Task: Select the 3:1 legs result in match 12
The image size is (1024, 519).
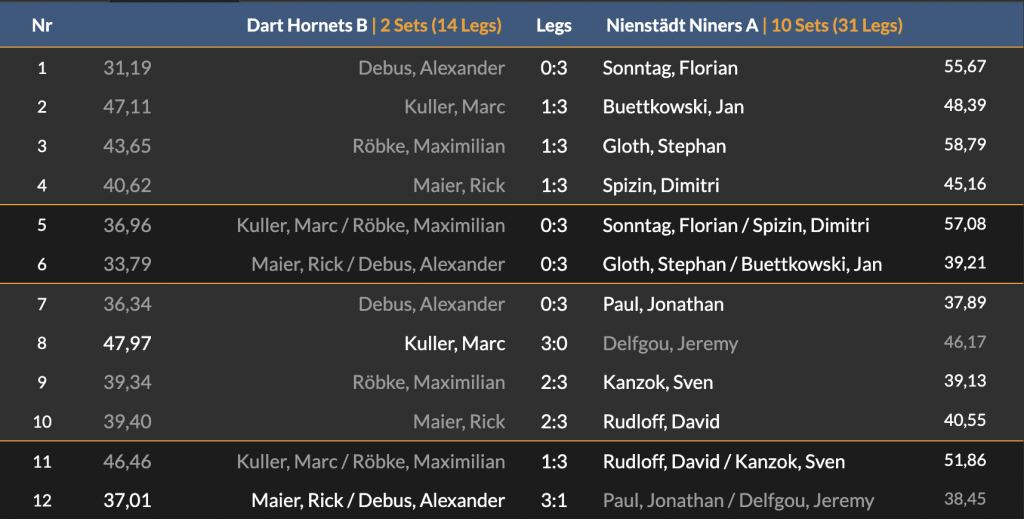Action: (x=553, y=501)
